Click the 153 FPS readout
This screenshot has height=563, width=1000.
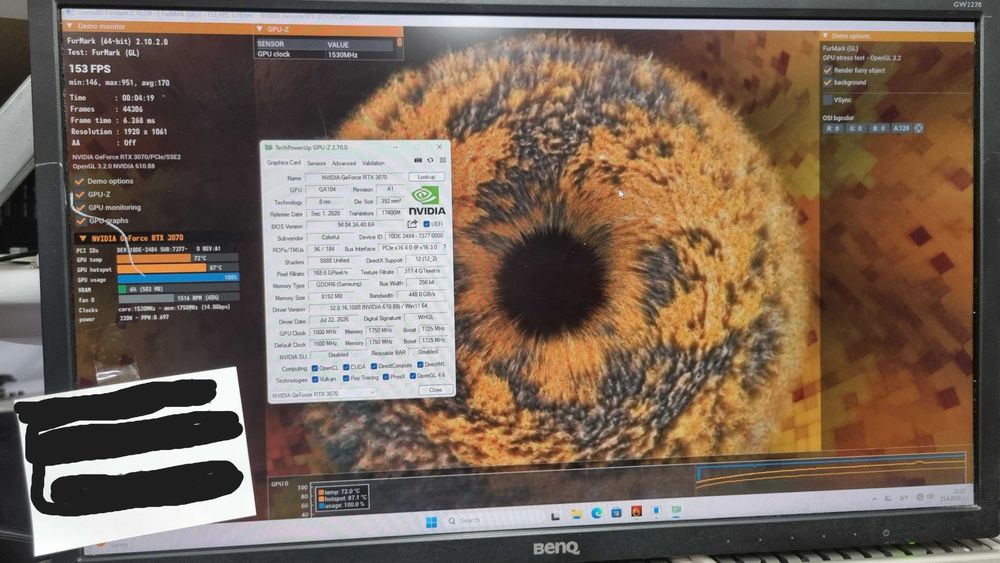[x=90, y=68]
